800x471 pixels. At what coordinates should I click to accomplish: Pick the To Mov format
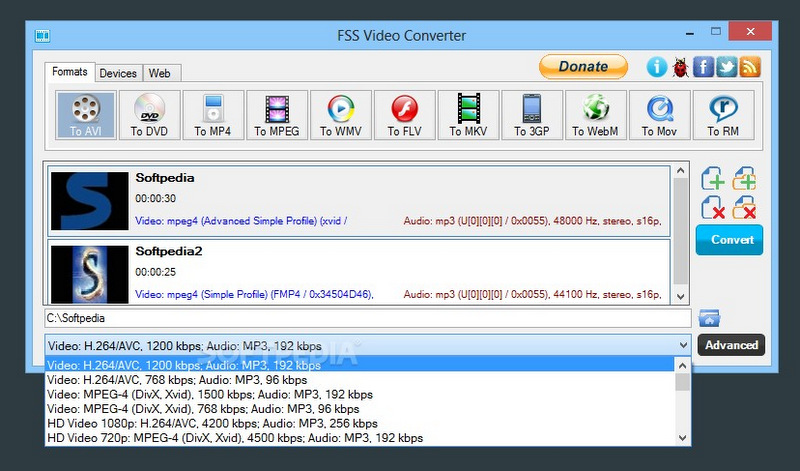[x=660, y=115]
